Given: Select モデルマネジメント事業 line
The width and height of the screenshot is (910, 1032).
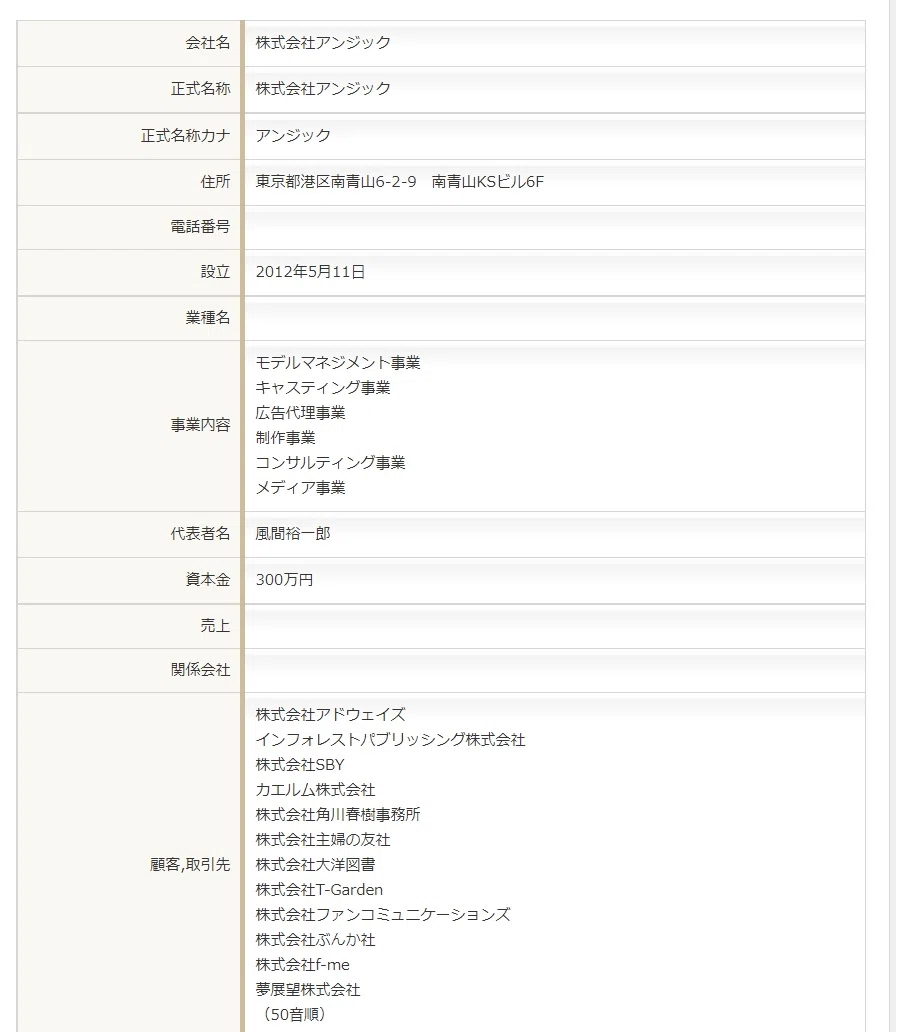Looking at the screenshot, I should pos(338,363).
